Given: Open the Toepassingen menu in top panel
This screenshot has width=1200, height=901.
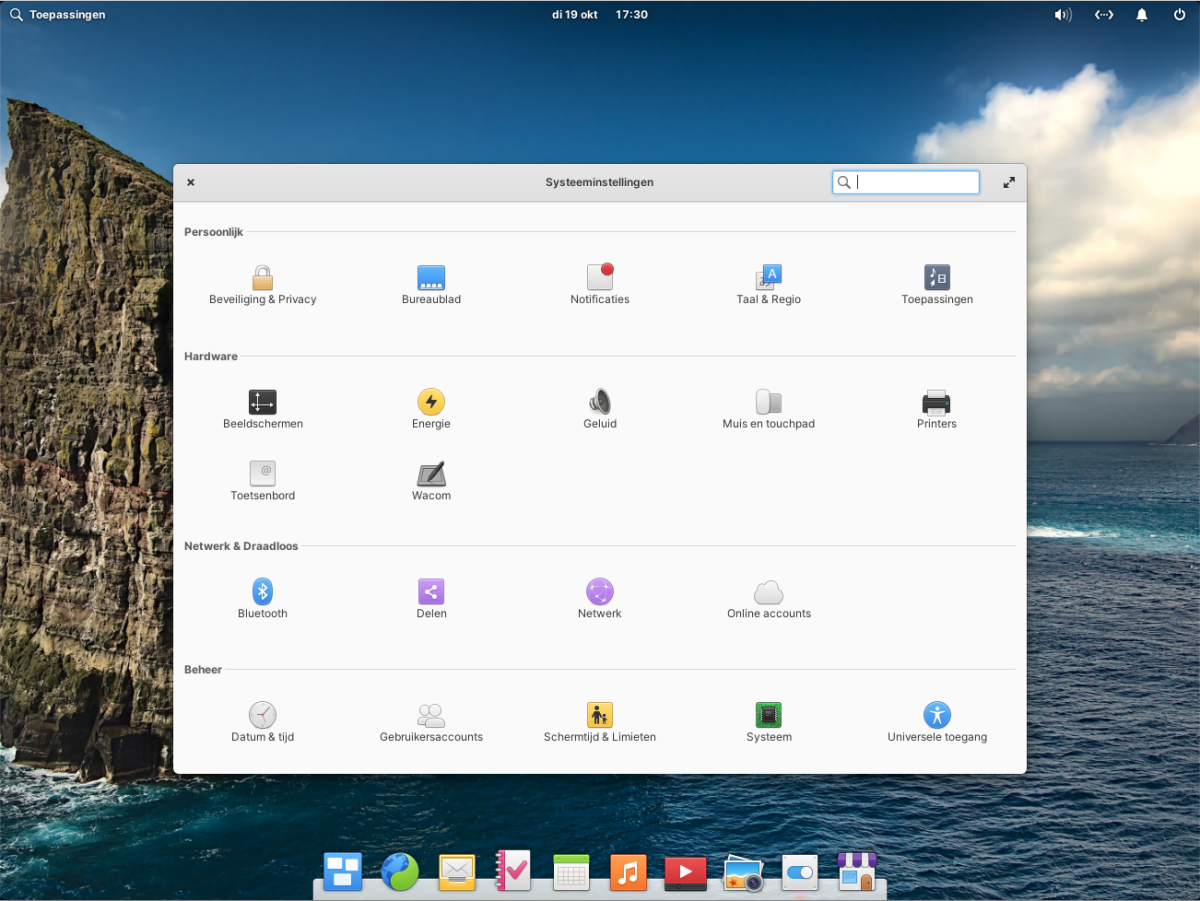Looking at the screenshot, I should click(x=57, y=15).
